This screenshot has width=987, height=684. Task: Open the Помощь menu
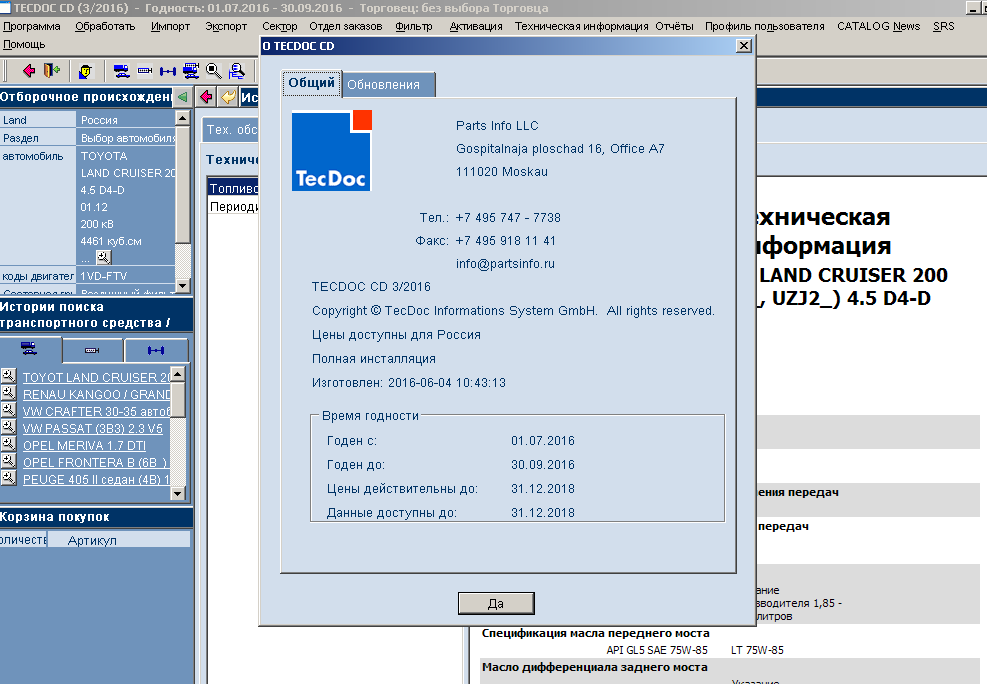tap(24, 45)
